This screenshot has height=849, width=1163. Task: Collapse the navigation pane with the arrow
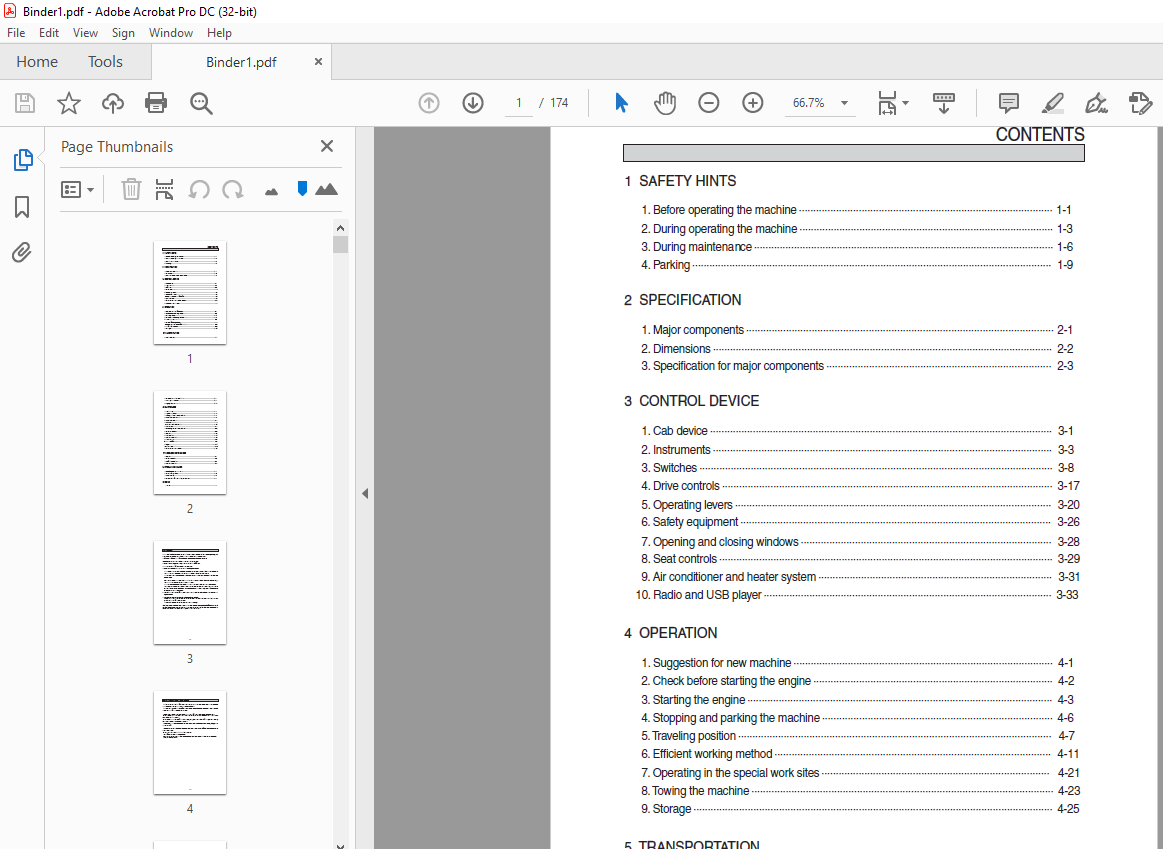(x=365, y=493)
